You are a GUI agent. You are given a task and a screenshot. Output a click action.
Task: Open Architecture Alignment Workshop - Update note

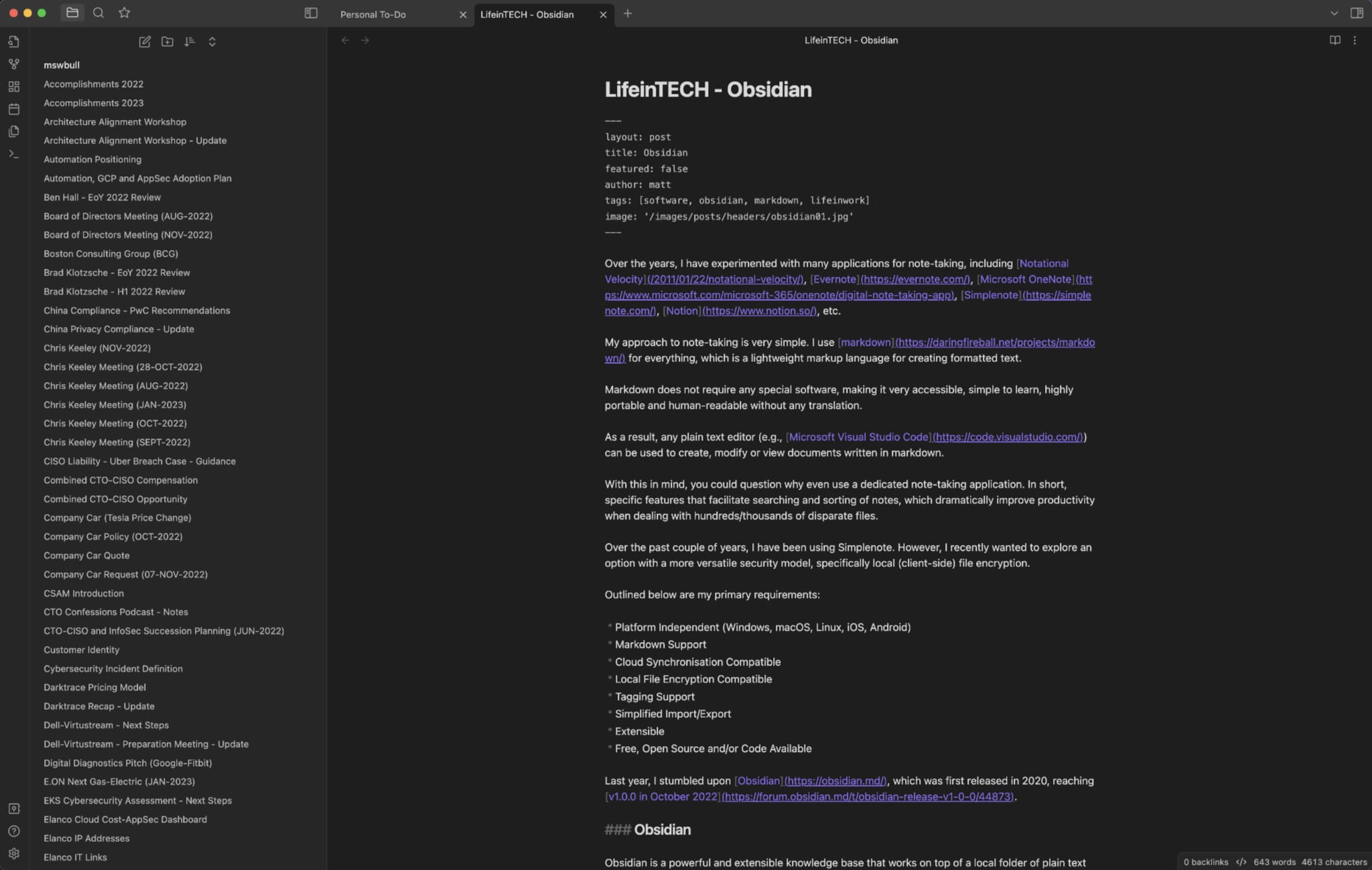[x=135, y=141]
